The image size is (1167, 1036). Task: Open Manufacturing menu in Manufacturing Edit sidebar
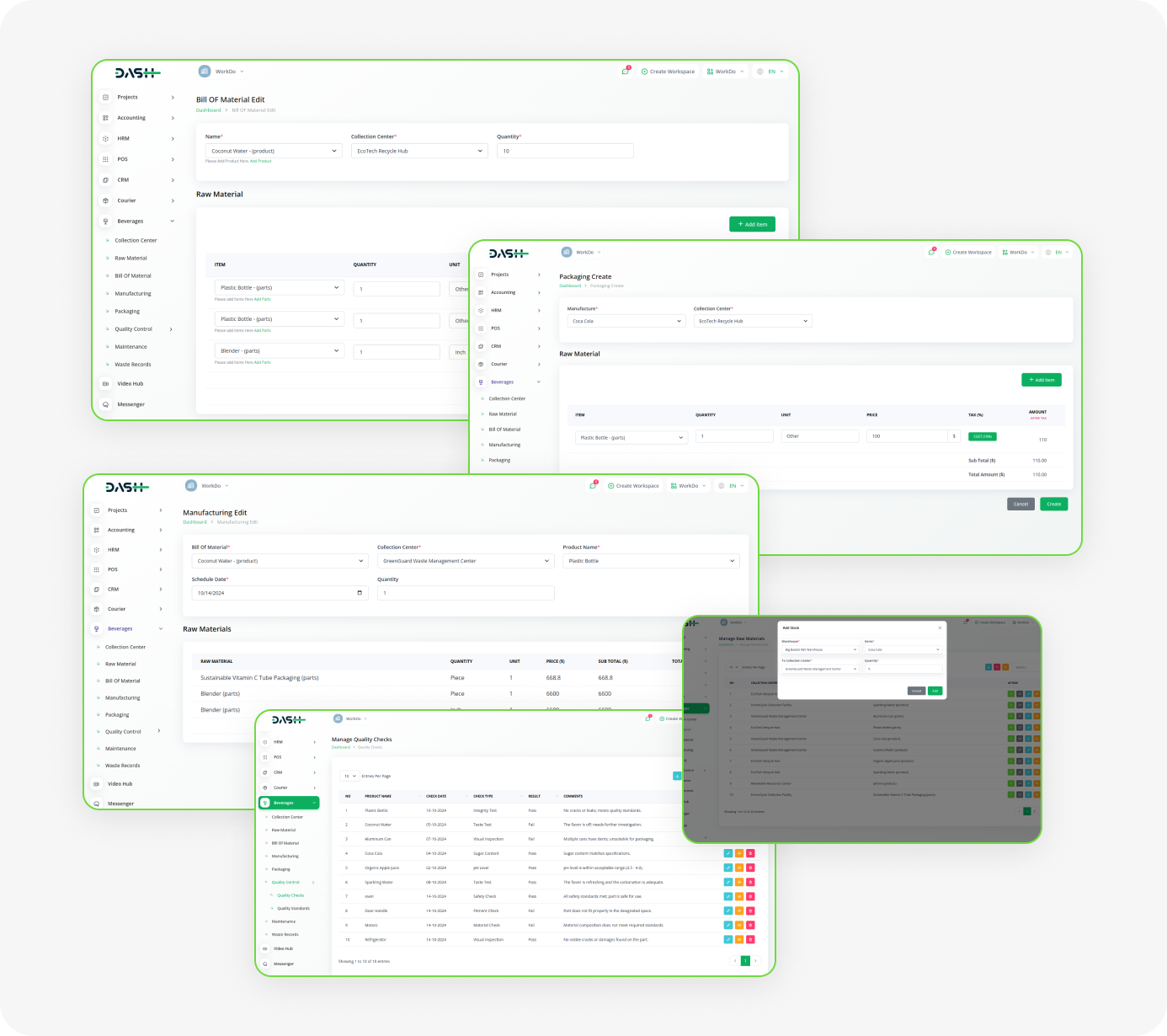(123, 698)
